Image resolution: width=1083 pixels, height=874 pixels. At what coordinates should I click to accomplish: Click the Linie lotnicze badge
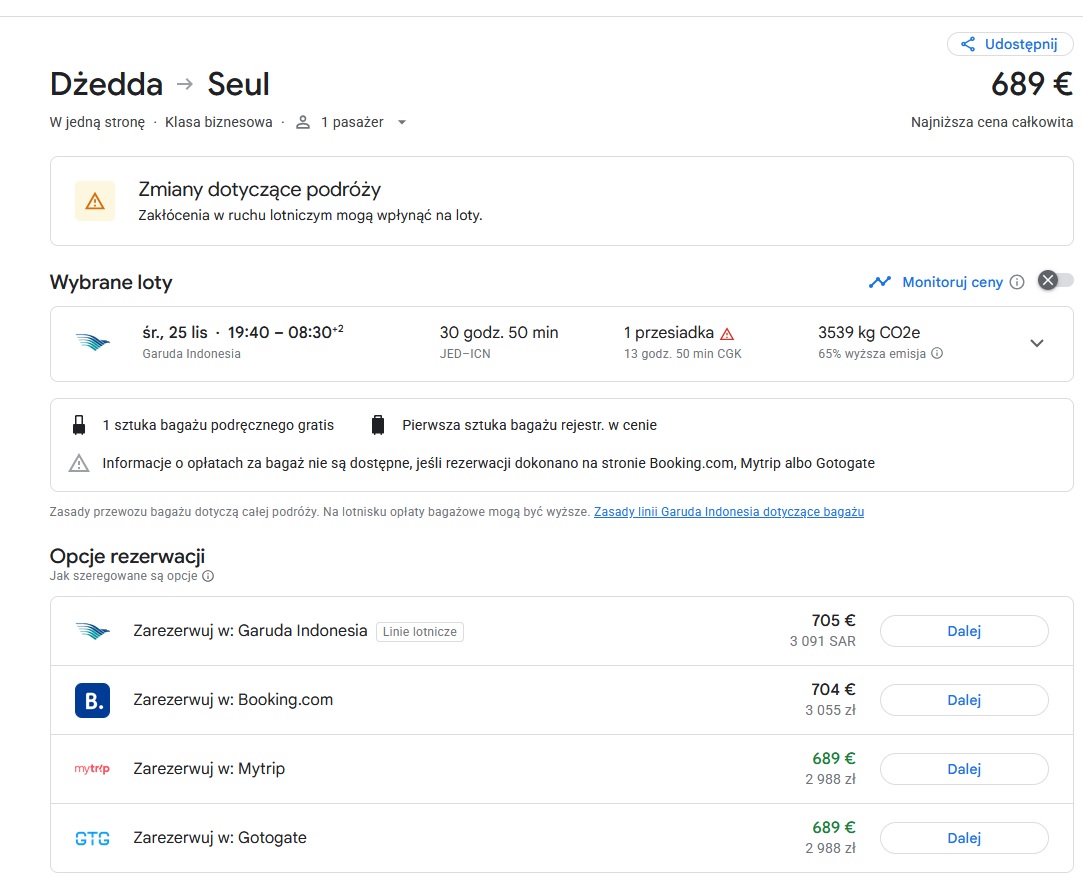pyautogui.click(x=420, y=631)
